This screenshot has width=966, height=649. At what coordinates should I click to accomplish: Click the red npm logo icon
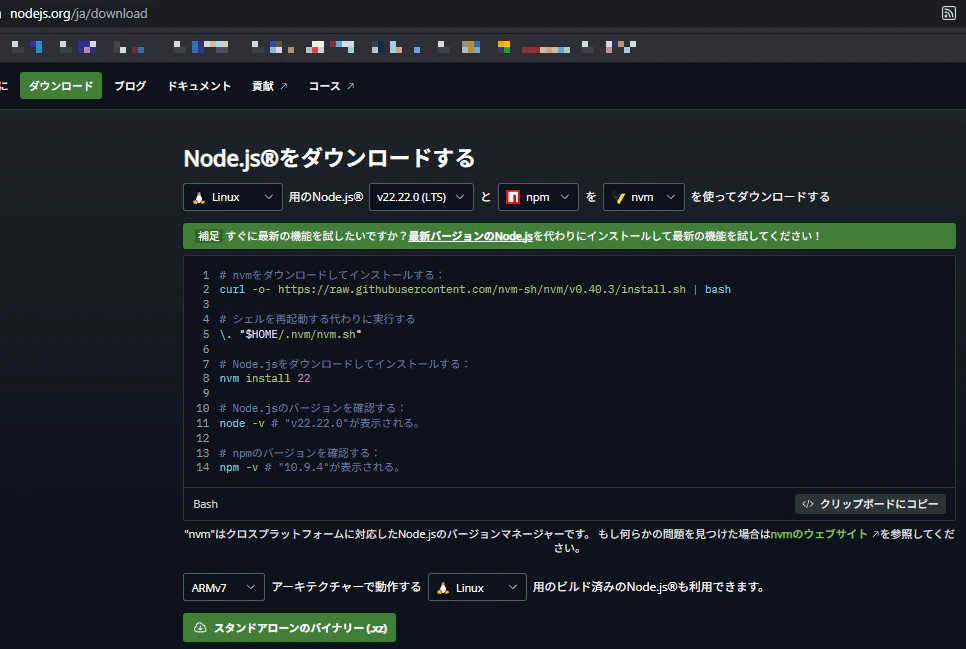point(513,197)
